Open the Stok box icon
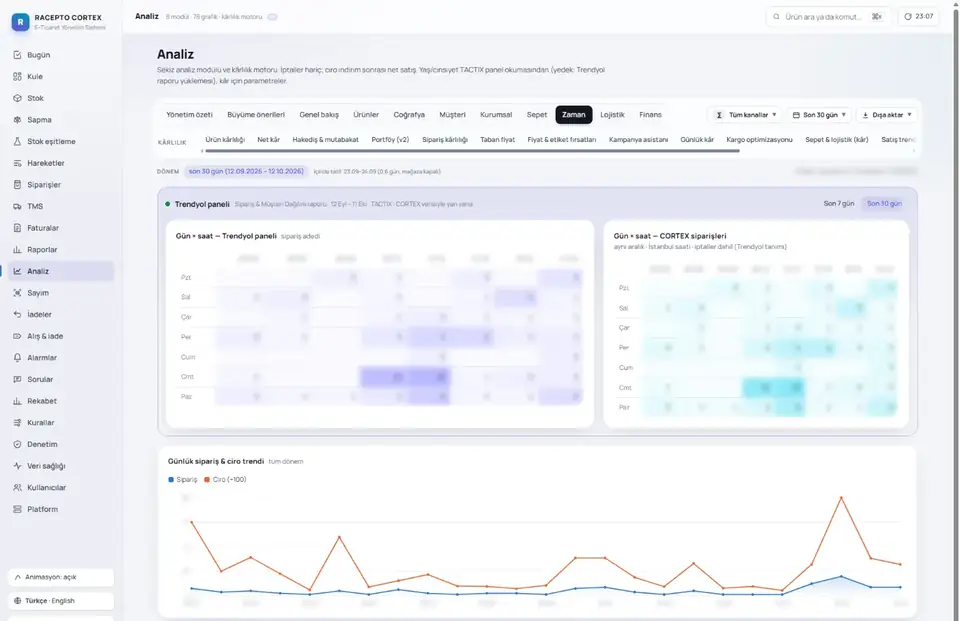 tap(17, 98)
